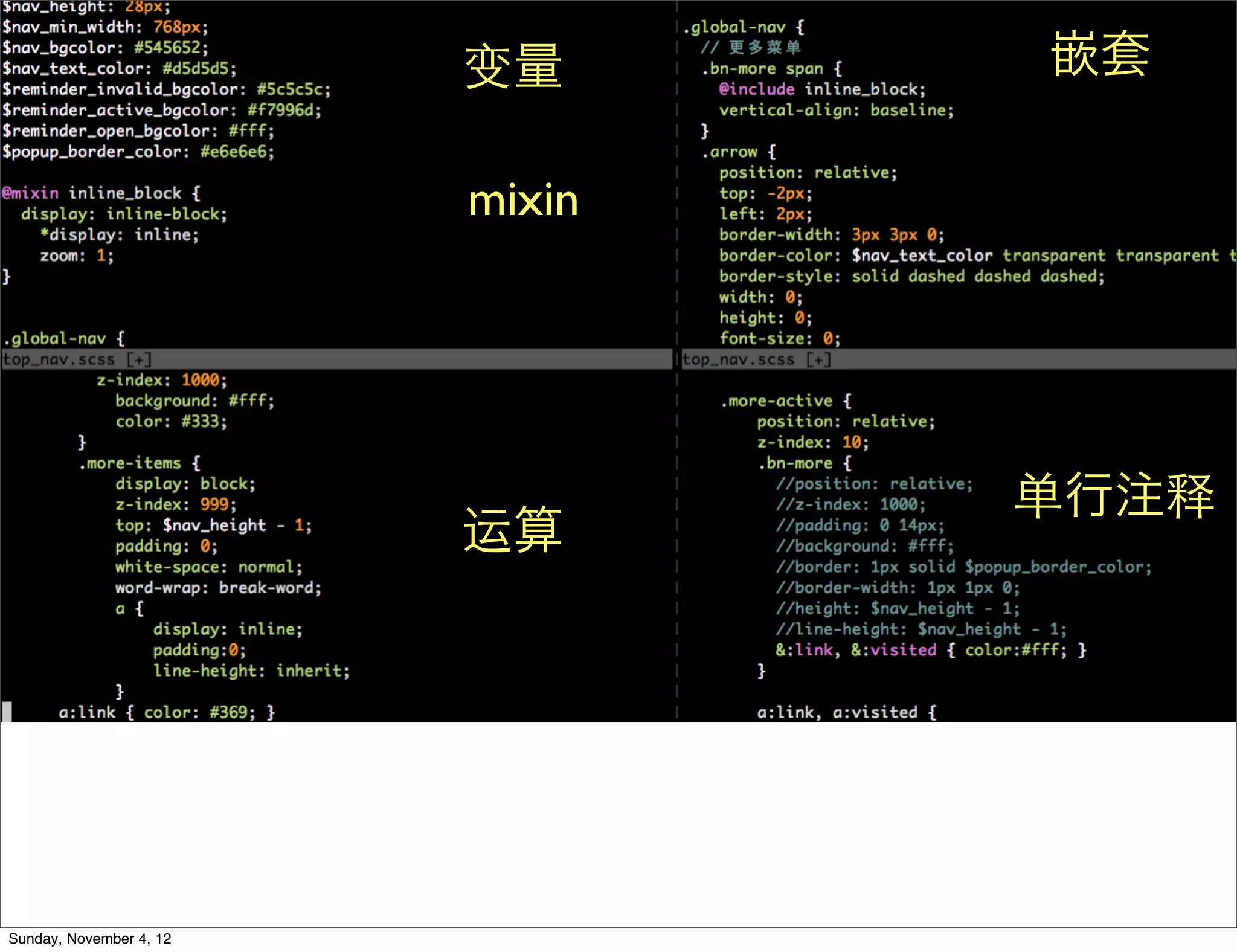Select $popup_border_color: #e6e6e6 line

click(x=138, y=152)
